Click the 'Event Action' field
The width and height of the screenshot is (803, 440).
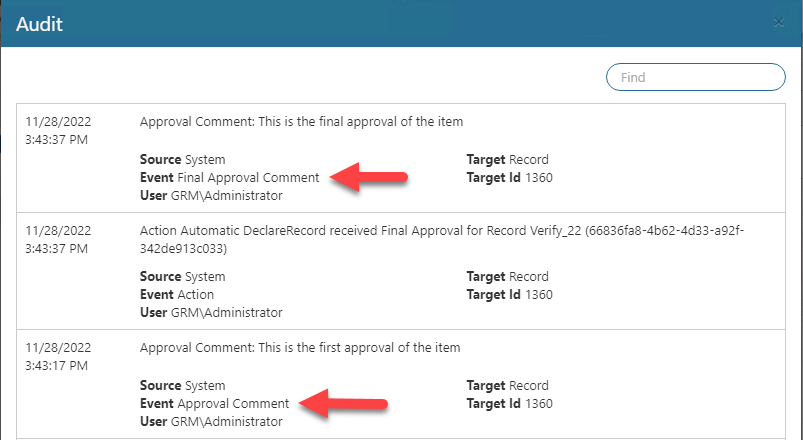point(177,294)
